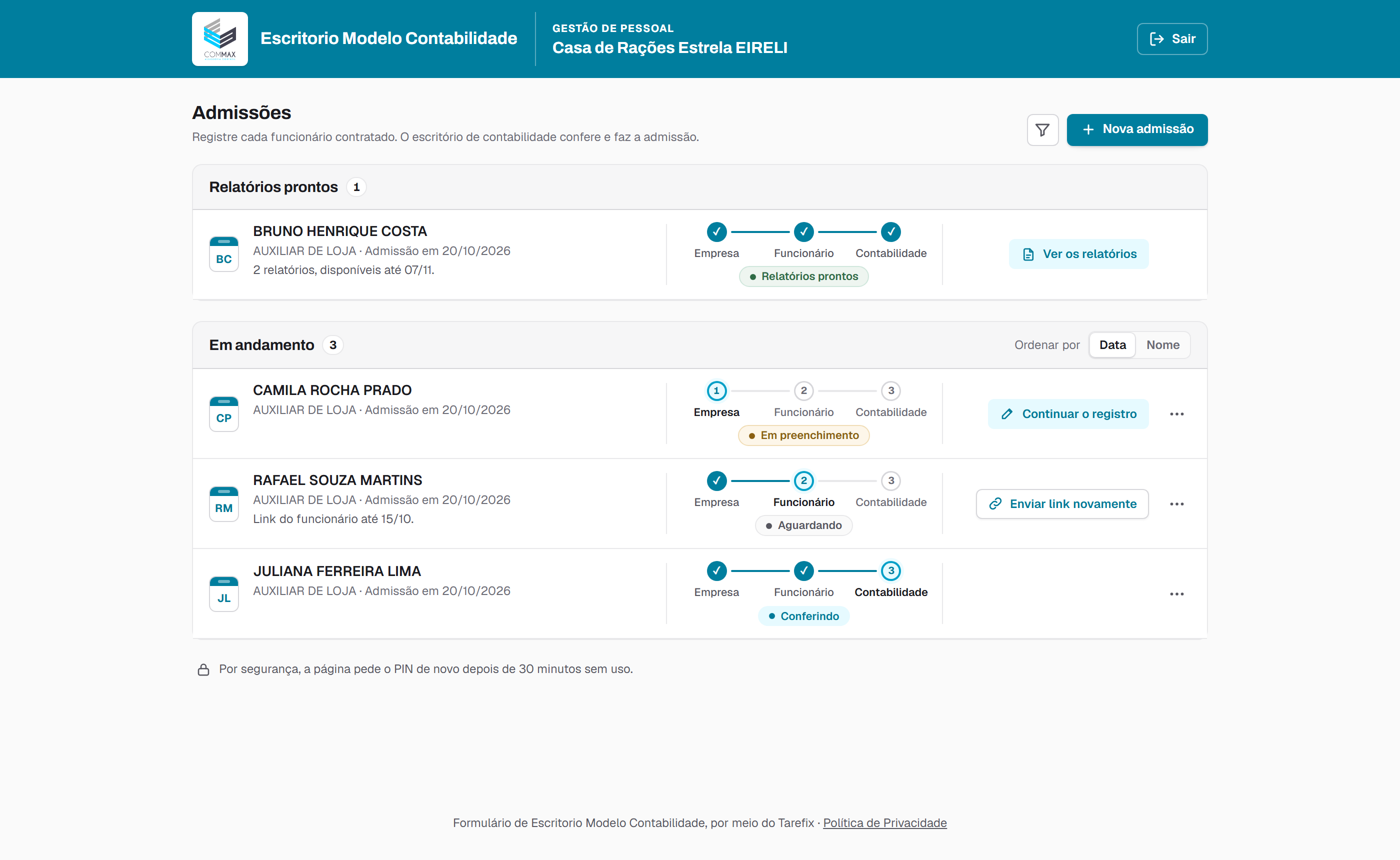Image resolution: width=1400 pixels, height=860 pixels.
Task: Click the name CAMILA ROCHA PRADO
Action: [x=332, y=390]
